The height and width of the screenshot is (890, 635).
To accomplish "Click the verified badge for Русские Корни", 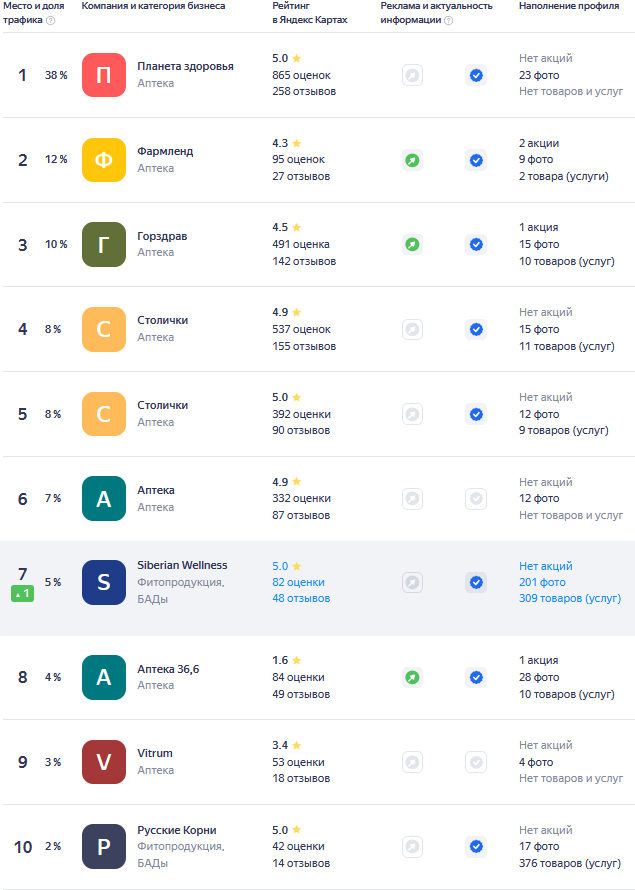I will (476, 846).
